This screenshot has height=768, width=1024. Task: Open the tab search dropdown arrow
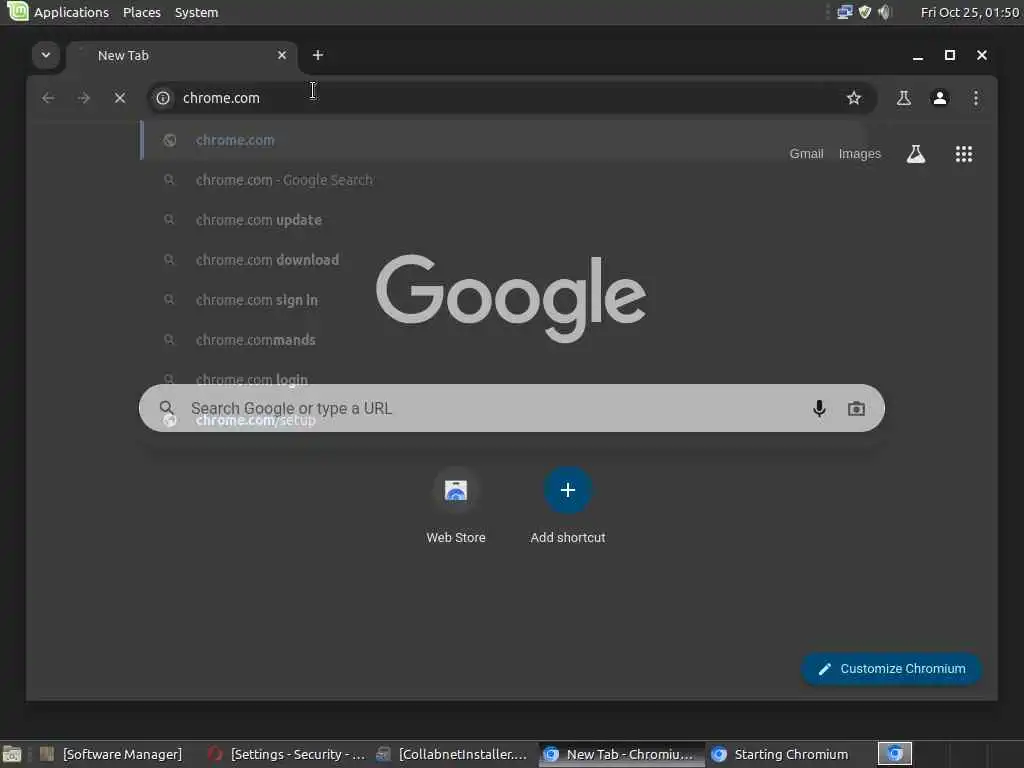click(46, 55)
